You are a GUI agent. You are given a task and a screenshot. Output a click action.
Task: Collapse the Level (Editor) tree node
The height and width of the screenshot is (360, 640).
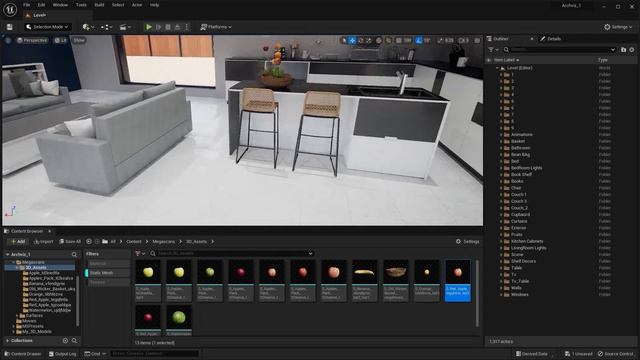498,68
